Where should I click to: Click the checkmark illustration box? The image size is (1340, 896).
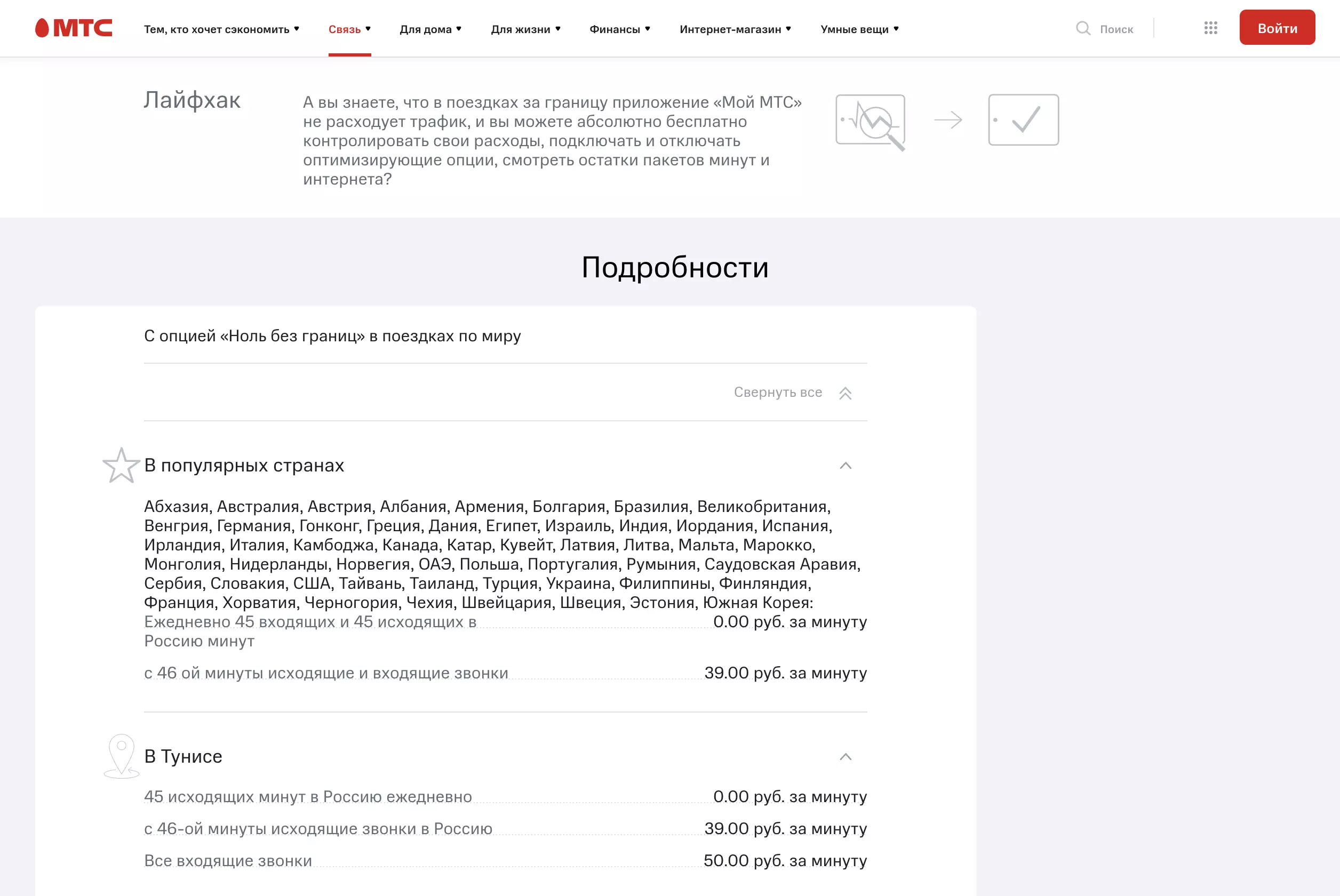(x=1024, y=120)
